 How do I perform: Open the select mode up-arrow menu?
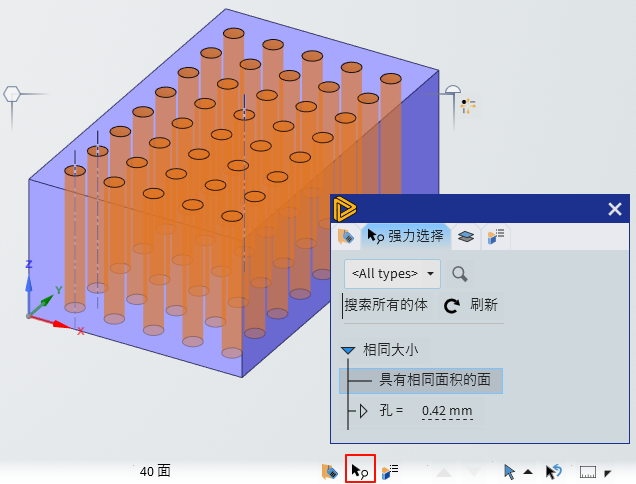(x=528, y=471)
